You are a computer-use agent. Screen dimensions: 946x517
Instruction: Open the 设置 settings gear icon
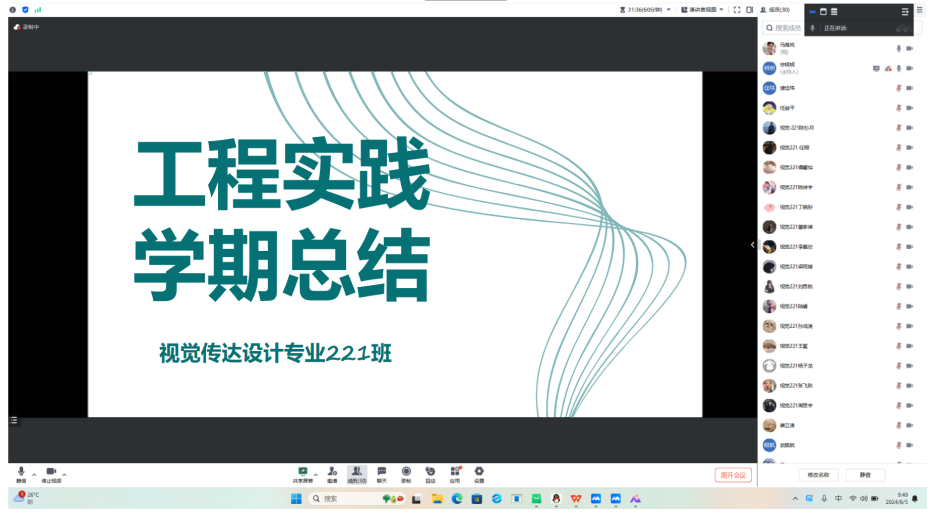(479, 471)
